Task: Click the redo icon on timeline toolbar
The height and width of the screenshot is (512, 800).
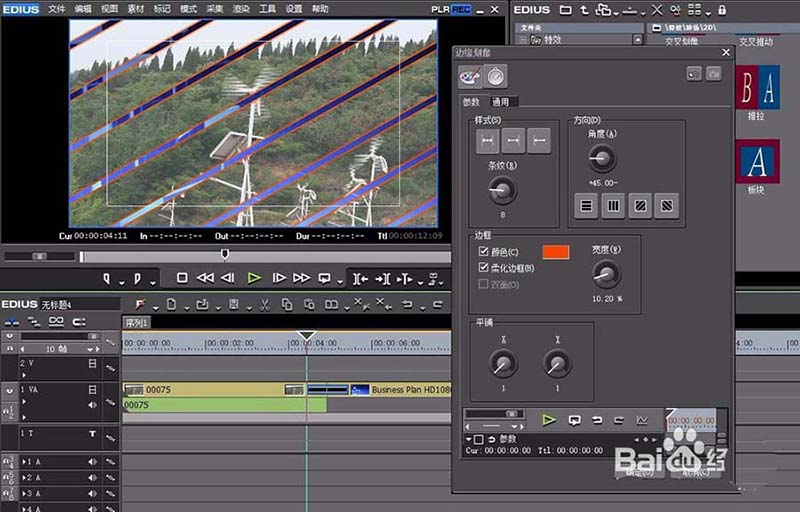Action: point(438,304)
